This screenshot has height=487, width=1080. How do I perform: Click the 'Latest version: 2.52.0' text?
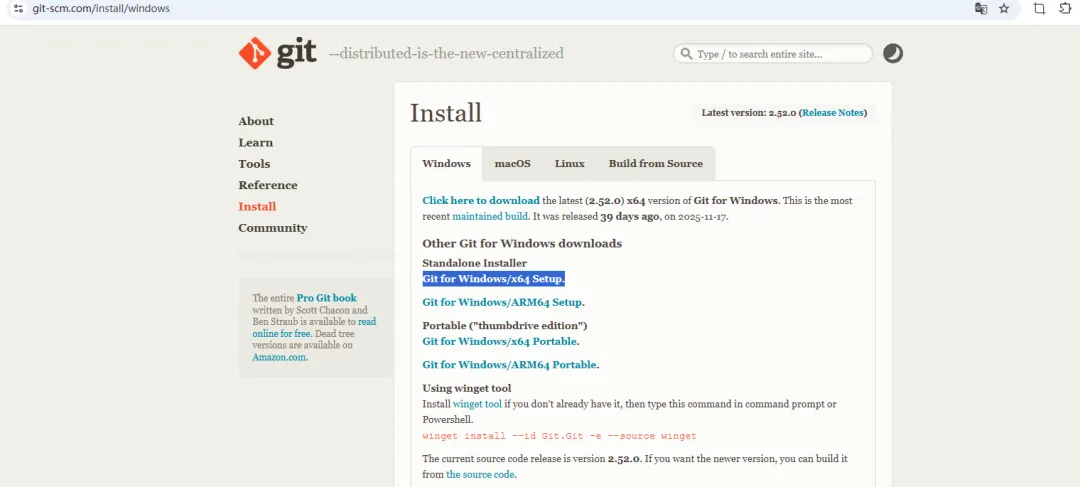point(749,113)
